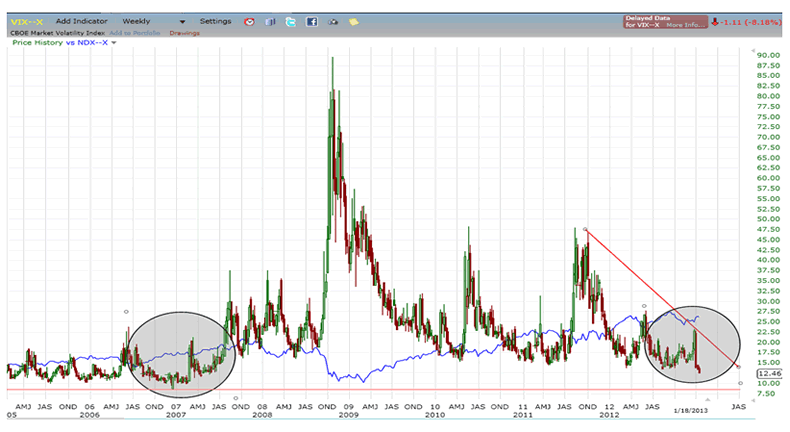Viewport: 790px width, 432px height.
Task: Click the red clock alert icon
Action: coord(249,21)
